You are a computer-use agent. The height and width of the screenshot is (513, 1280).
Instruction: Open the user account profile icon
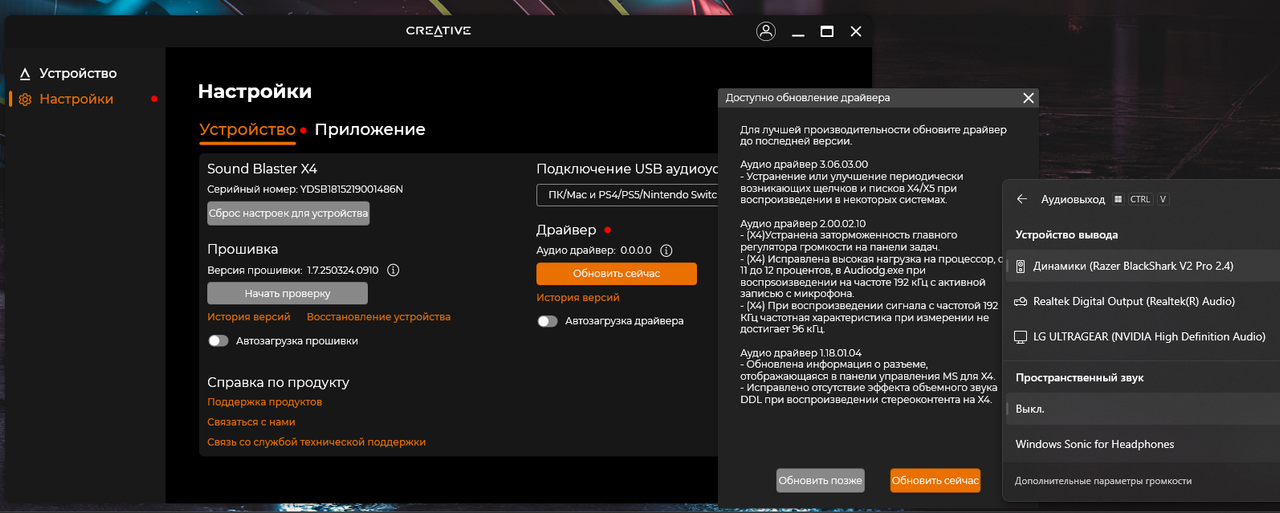766,31
